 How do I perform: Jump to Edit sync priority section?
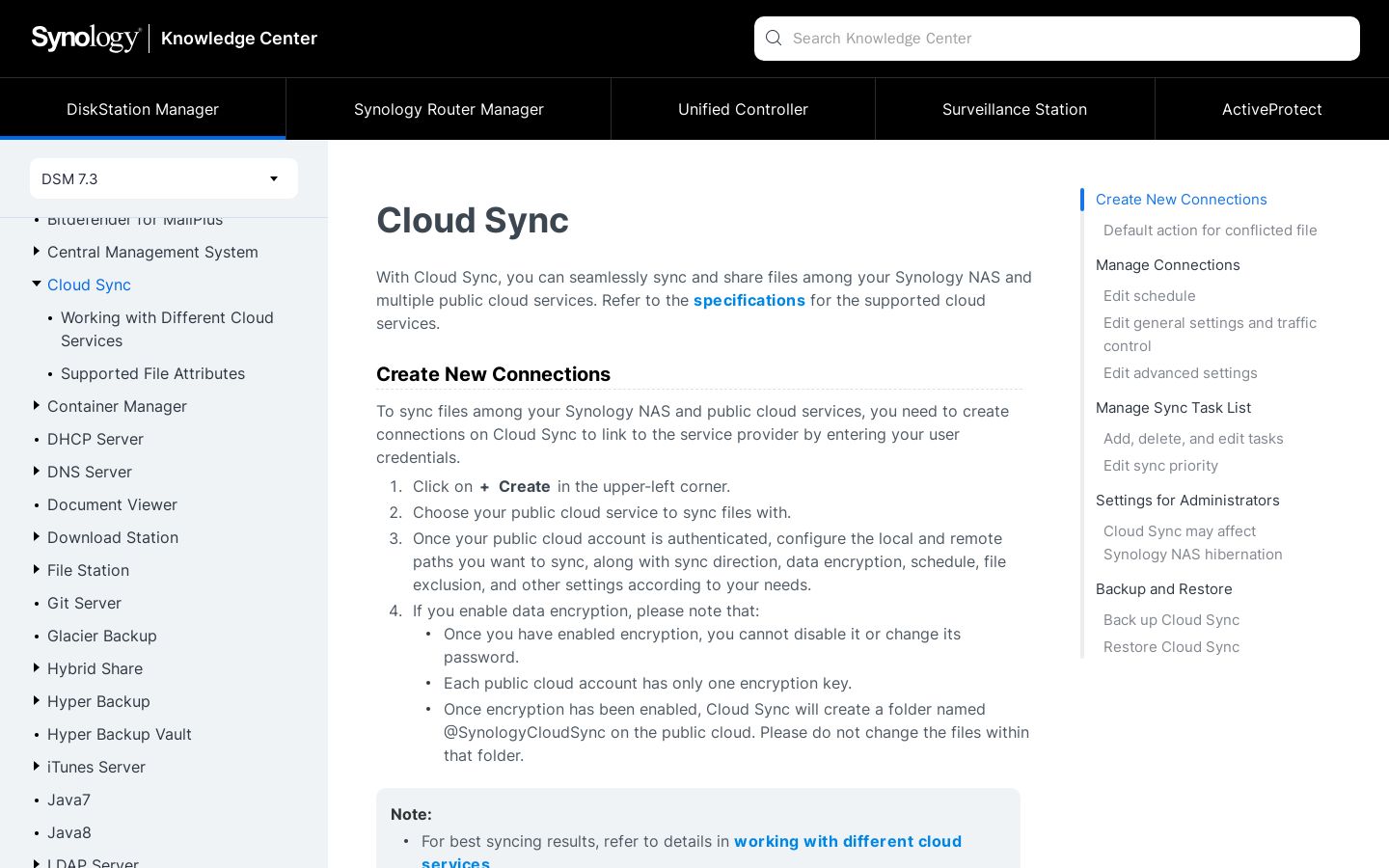pyautogui.click(x=1160, y=466)
